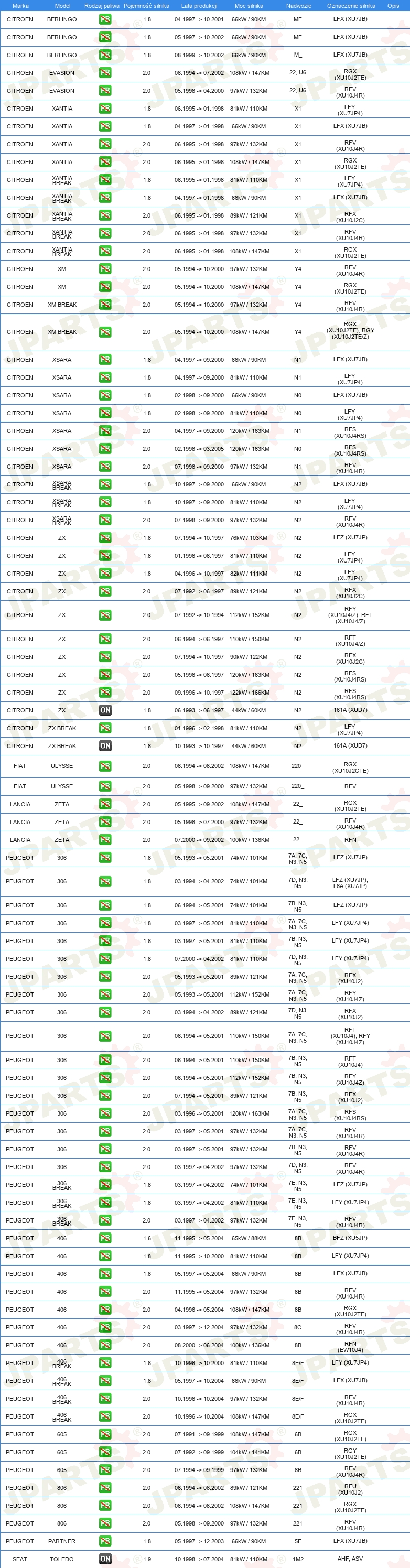The width and height of the screenshot is (410, 1568).
Task: Click the Moc silnika column header
Action: pos(249,5)
